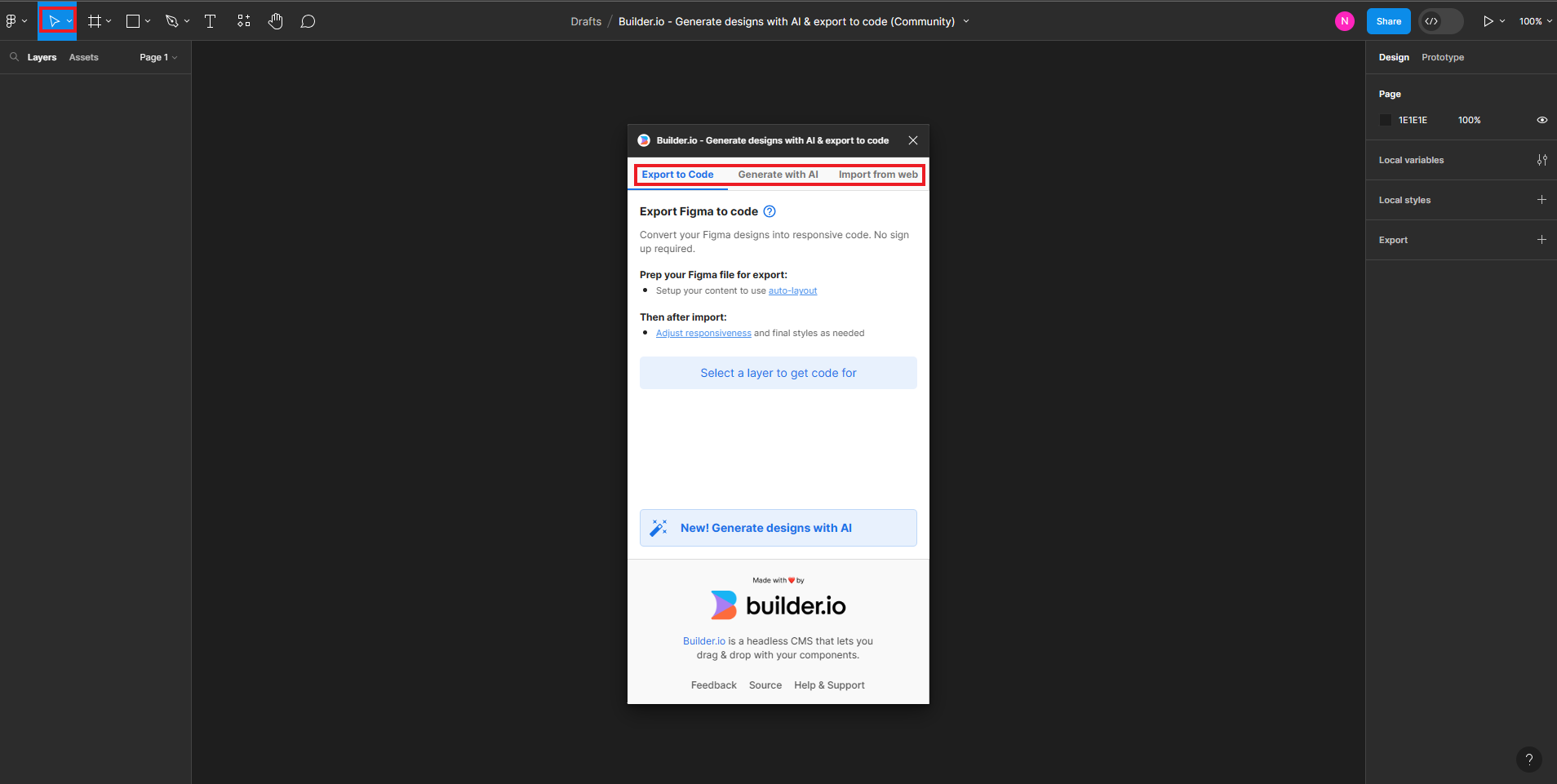Toggle Dev Mode switch
Viewport: 1557px width, 784px height.
pos(1441,21)
